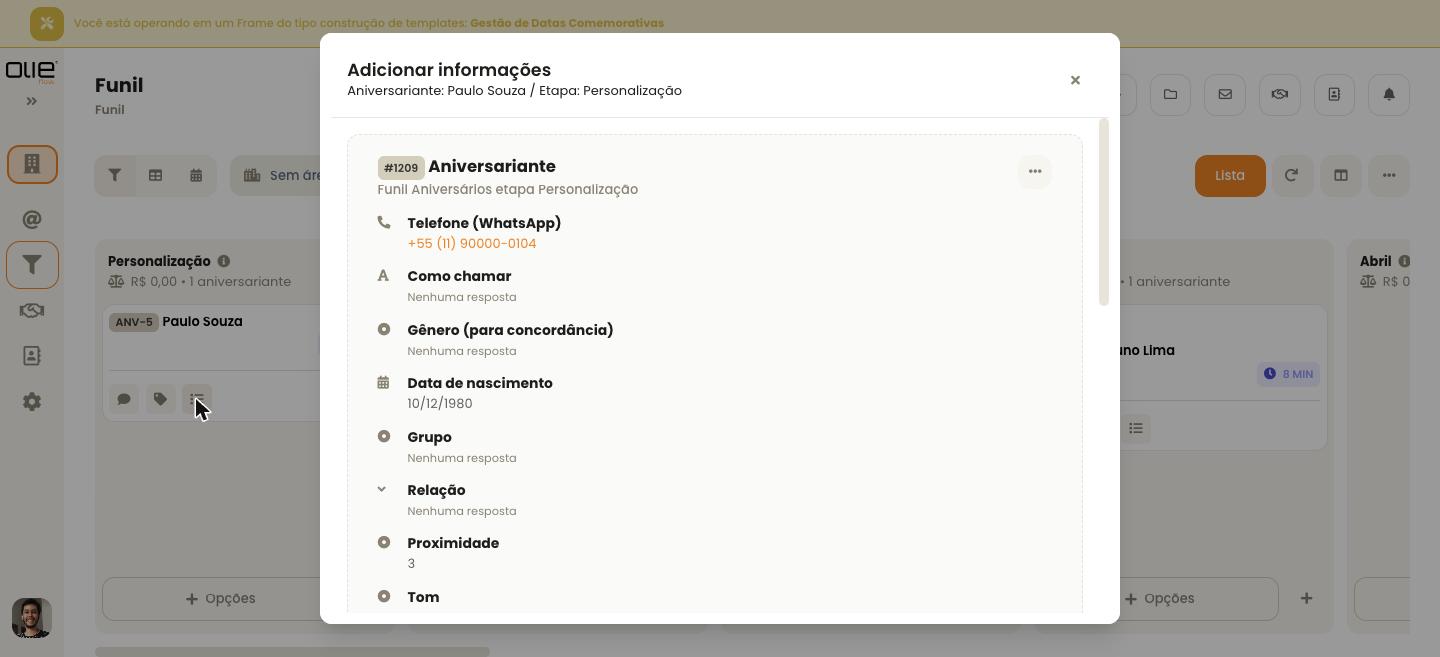Expand the Relação dropdown chevron
Viewport: 1440px width, 657px height.
pyautogui.click(x=382, y=489)
